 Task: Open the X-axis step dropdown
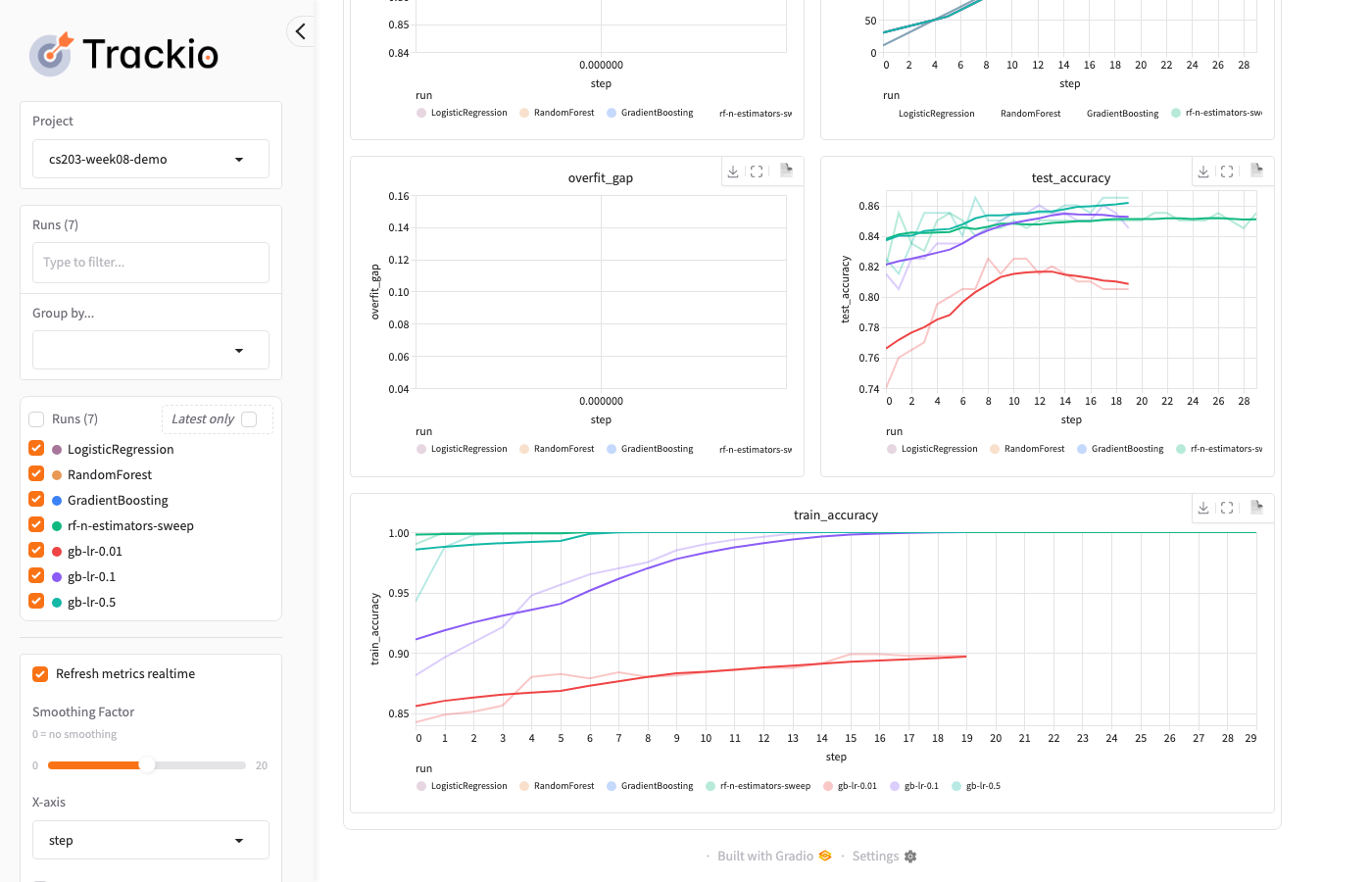pyautogui.click(x=150, y=841)
